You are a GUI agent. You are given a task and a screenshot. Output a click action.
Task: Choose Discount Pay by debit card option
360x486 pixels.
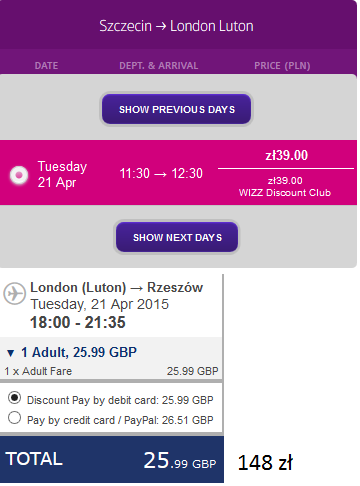pos(14,398)
